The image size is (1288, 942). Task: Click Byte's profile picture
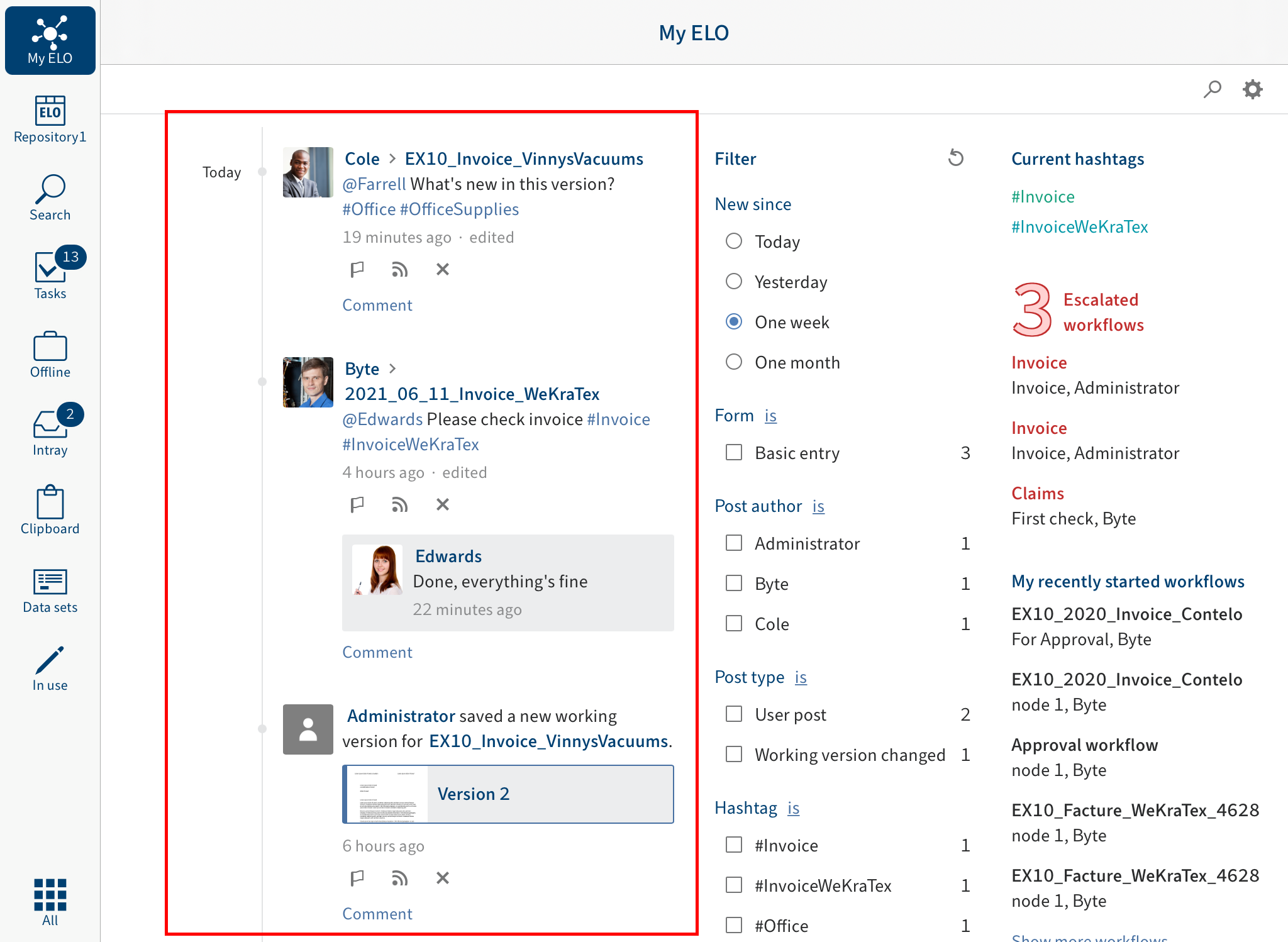pos(308,382)
